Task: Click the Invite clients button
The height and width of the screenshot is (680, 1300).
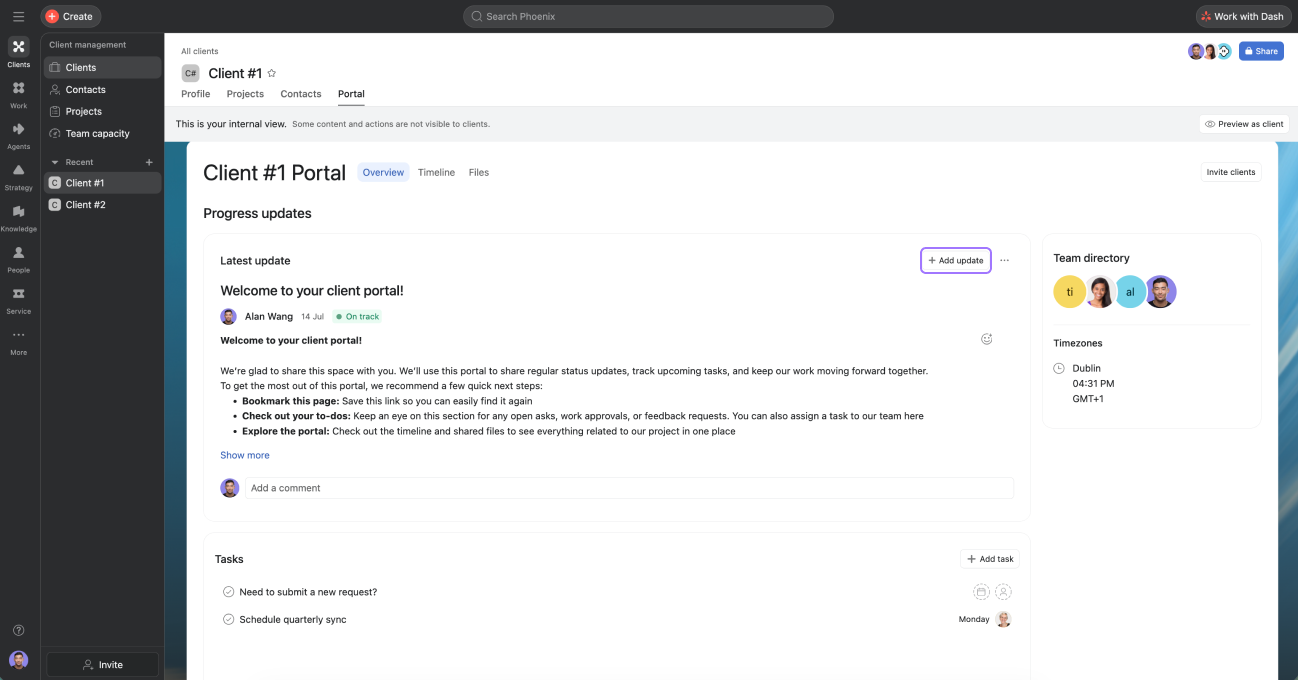Action: coord(1231,172)
